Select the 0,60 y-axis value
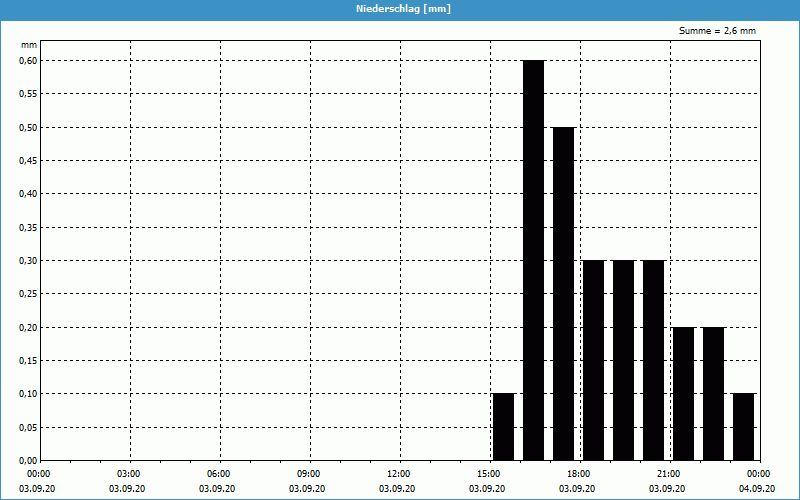 pyautogui.click(x=28, y=61)
